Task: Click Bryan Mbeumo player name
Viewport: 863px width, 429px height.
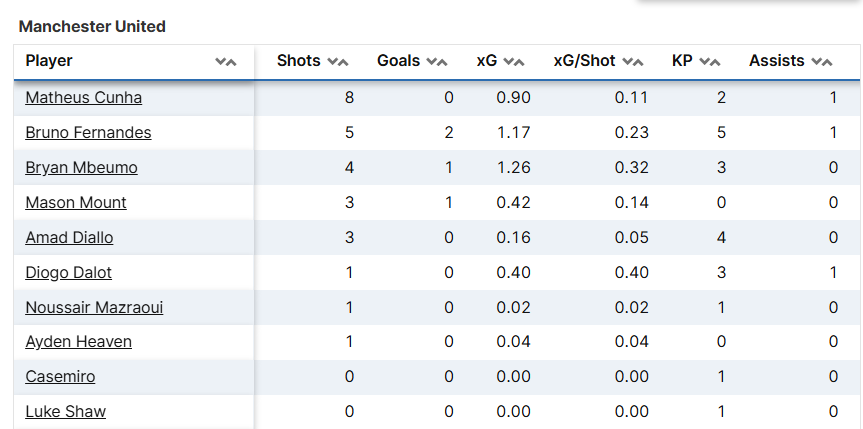Action: (81, 168)
